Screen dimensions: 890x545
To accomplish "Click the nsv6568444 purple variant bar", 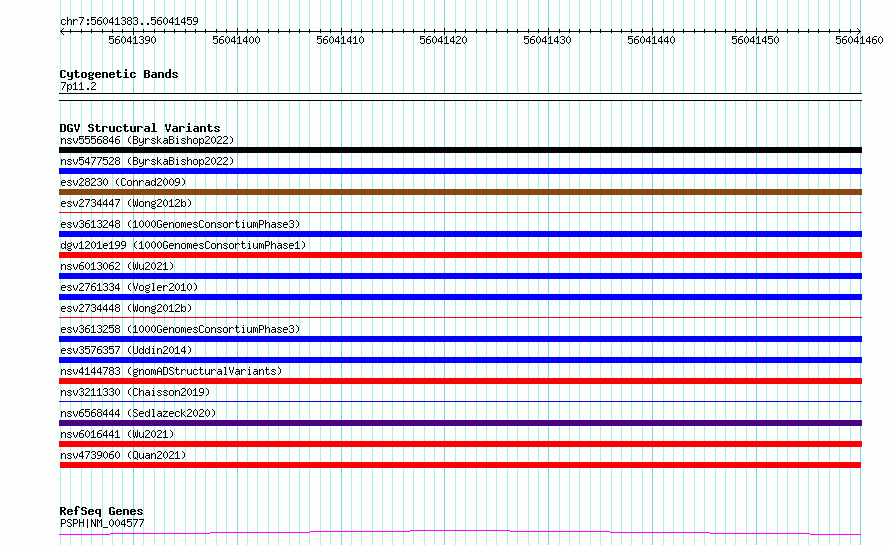I will tap(460, 423).
